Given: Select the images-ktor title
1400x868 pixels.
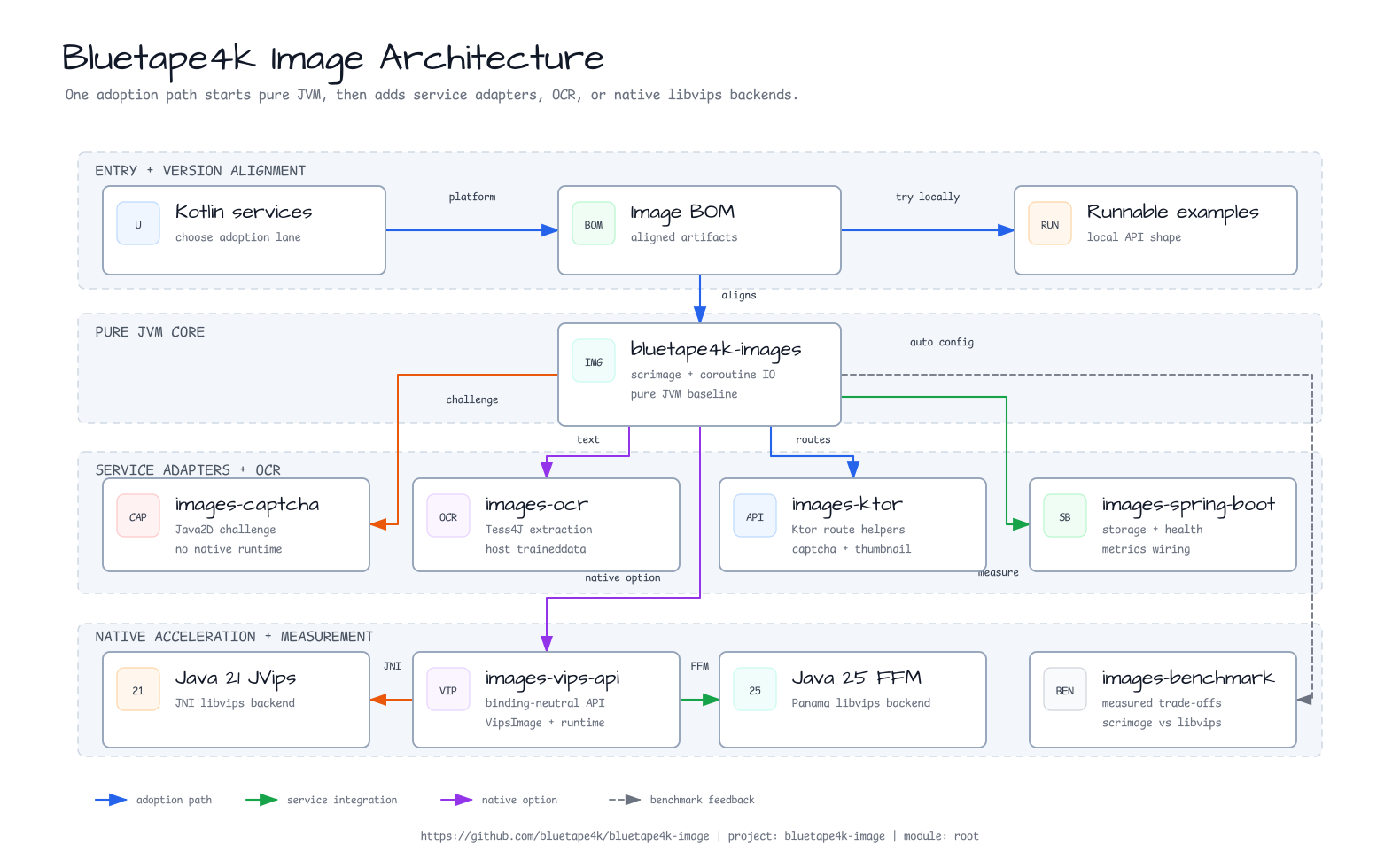Looking at the screenshot, I should (847, 505).
